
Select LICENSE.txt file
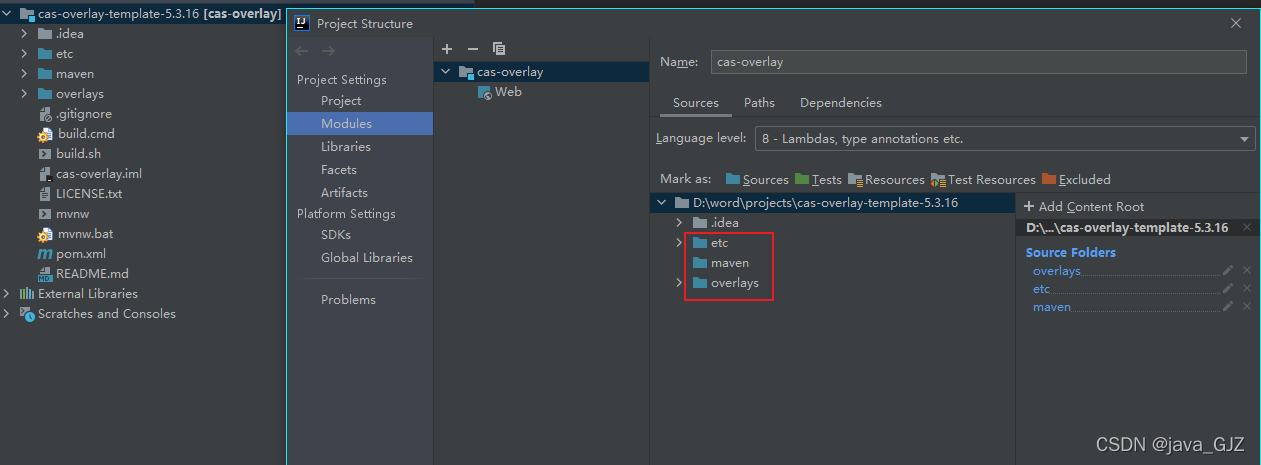tap(80, 194)
